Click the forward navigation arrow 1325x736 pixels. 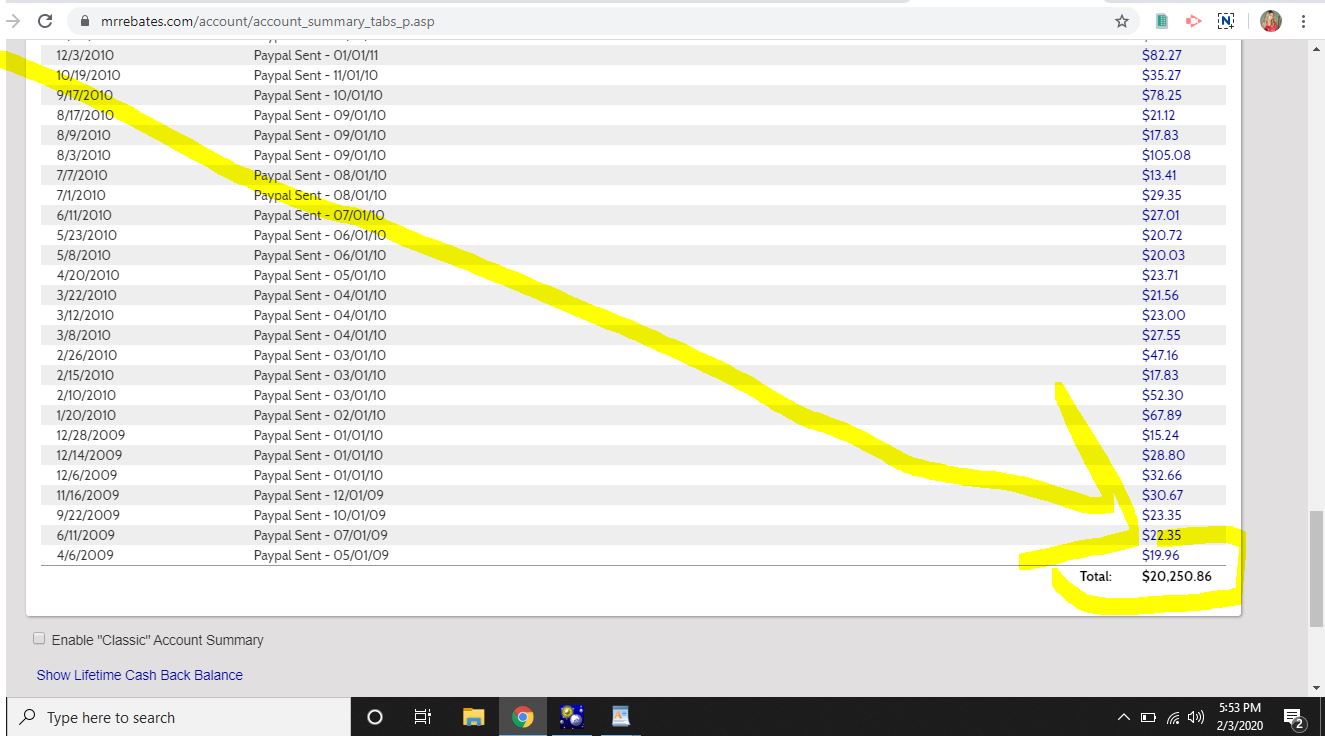pyautogui.click(x=13, y=21)
